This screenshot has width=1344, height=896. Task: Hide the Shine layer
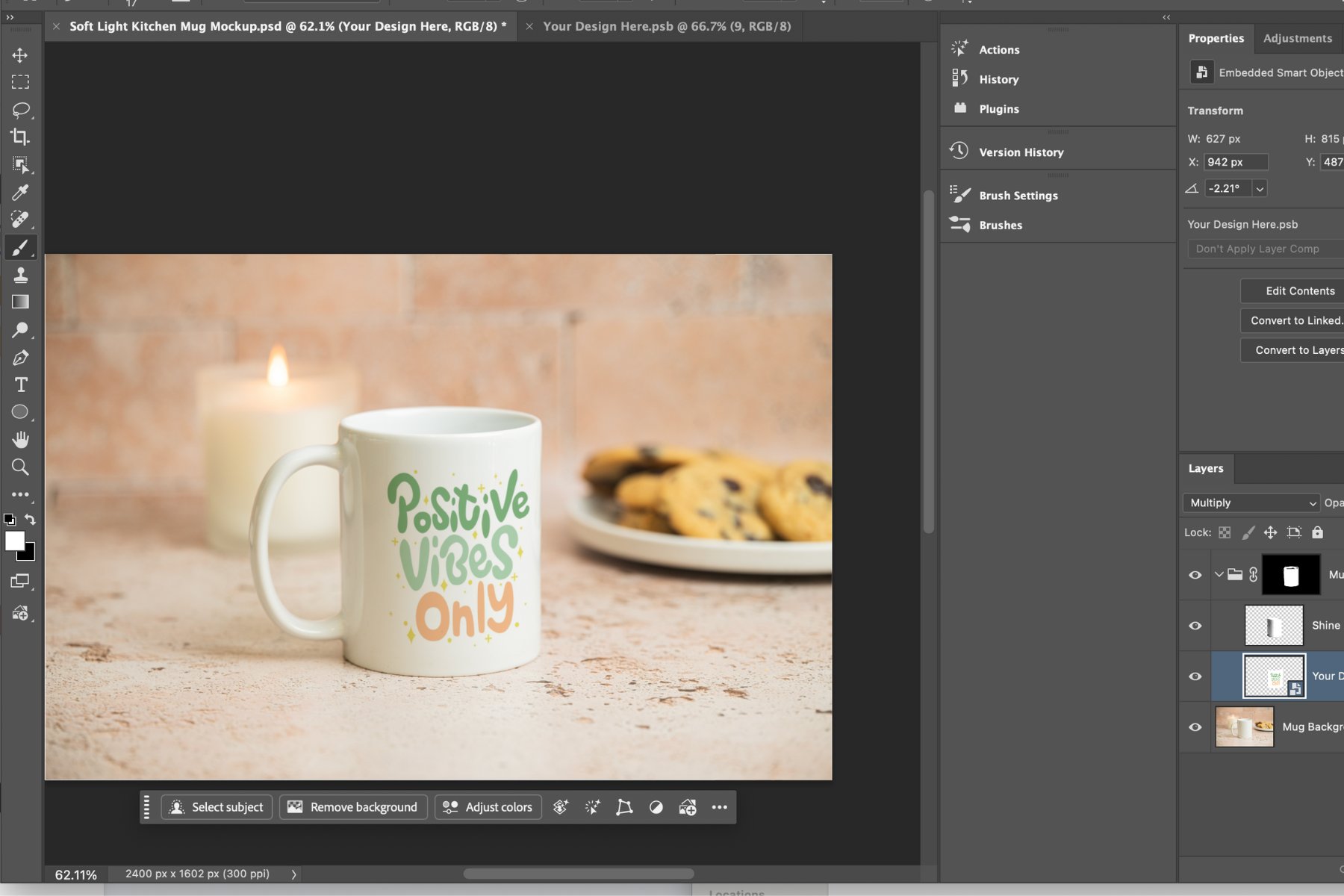1195,626
